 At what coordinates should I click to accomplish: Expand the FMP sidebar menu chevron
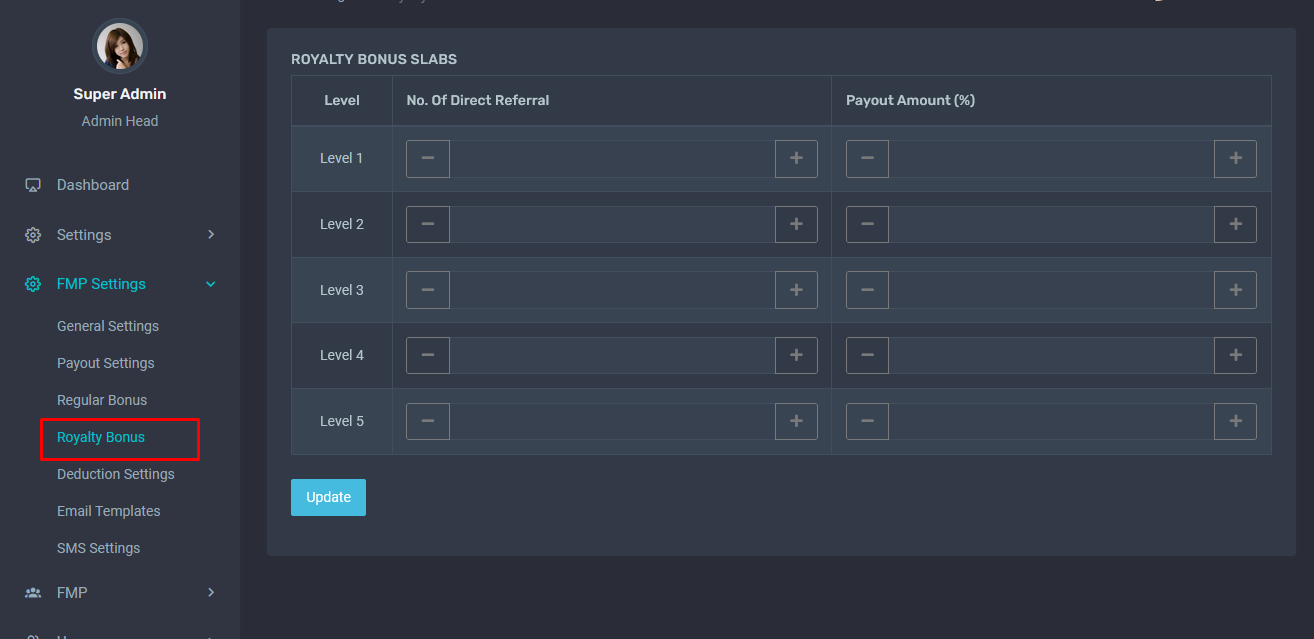click(x=211, y=592)
